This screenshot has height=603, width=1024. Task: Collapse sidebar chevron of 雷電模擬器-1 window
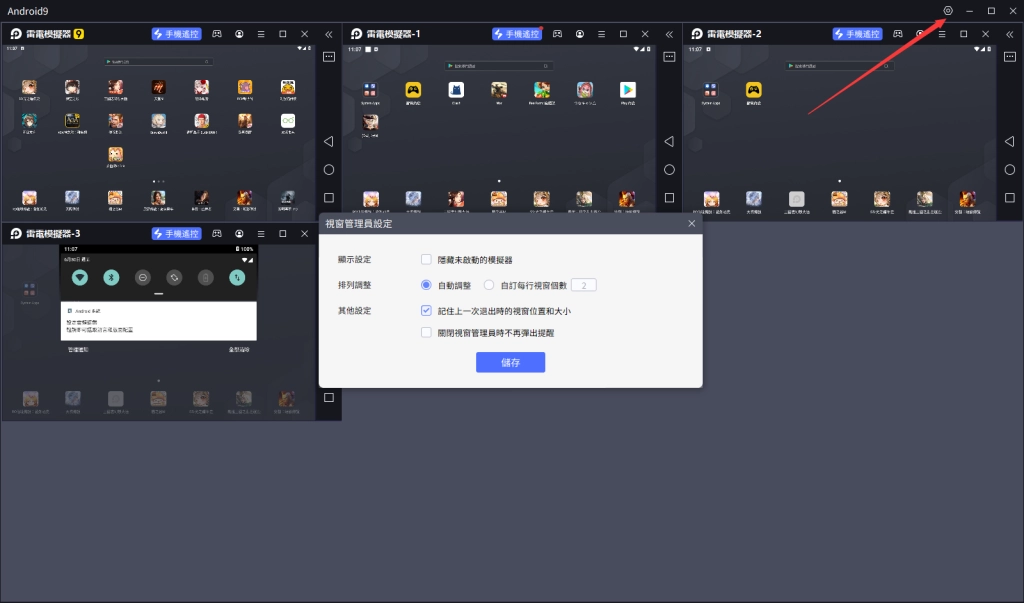click(x=669, y=34)
